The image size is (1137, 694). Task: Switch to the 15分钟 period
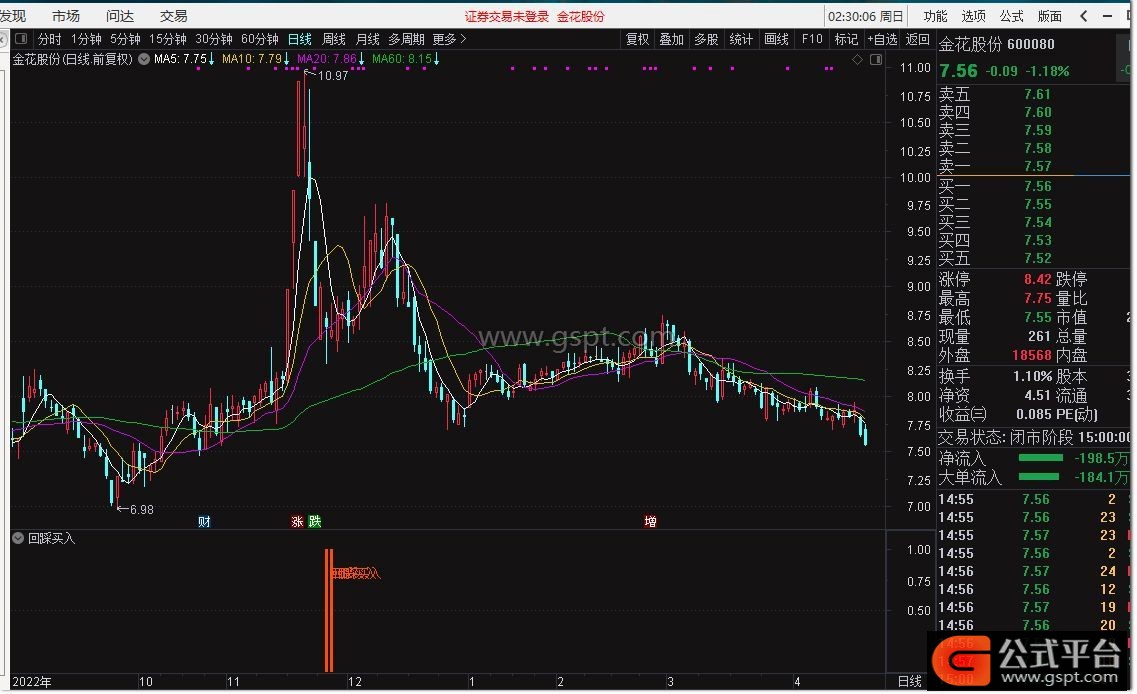[168, 39]
